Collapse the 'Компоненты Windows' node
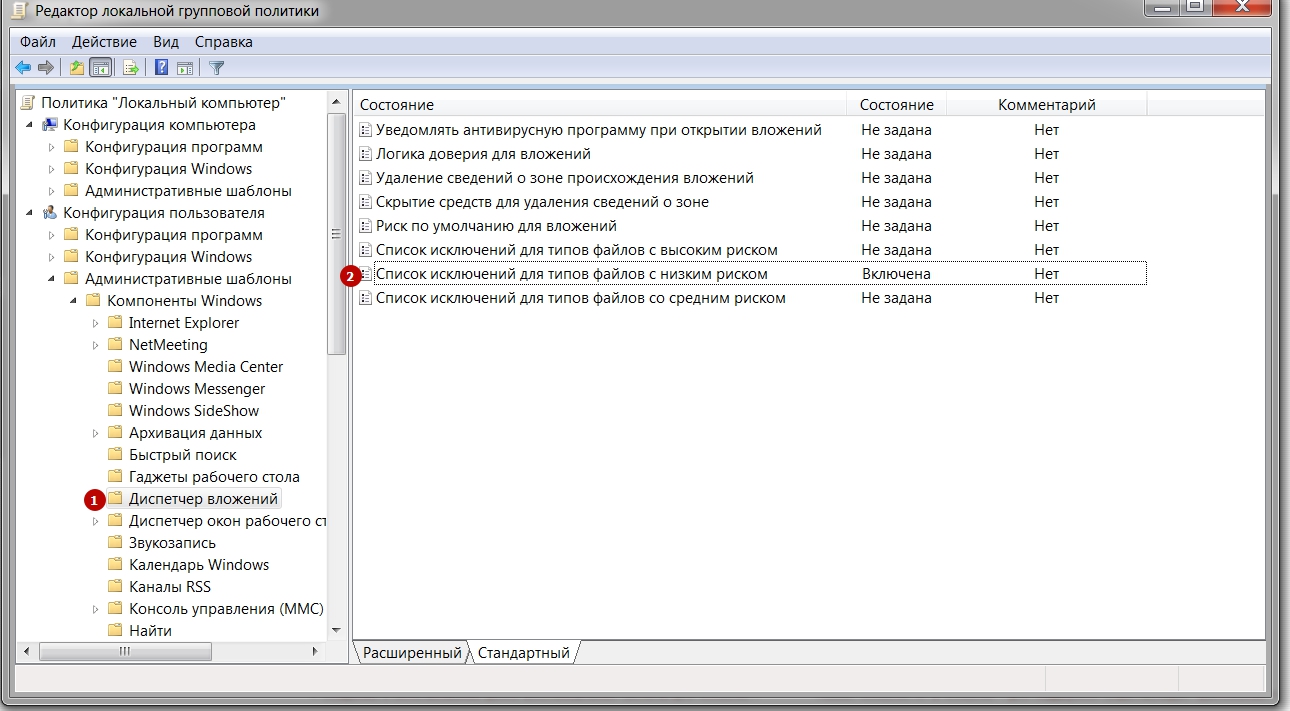The height and width of the screenshot is (711, 1290). tap(73, 301)
